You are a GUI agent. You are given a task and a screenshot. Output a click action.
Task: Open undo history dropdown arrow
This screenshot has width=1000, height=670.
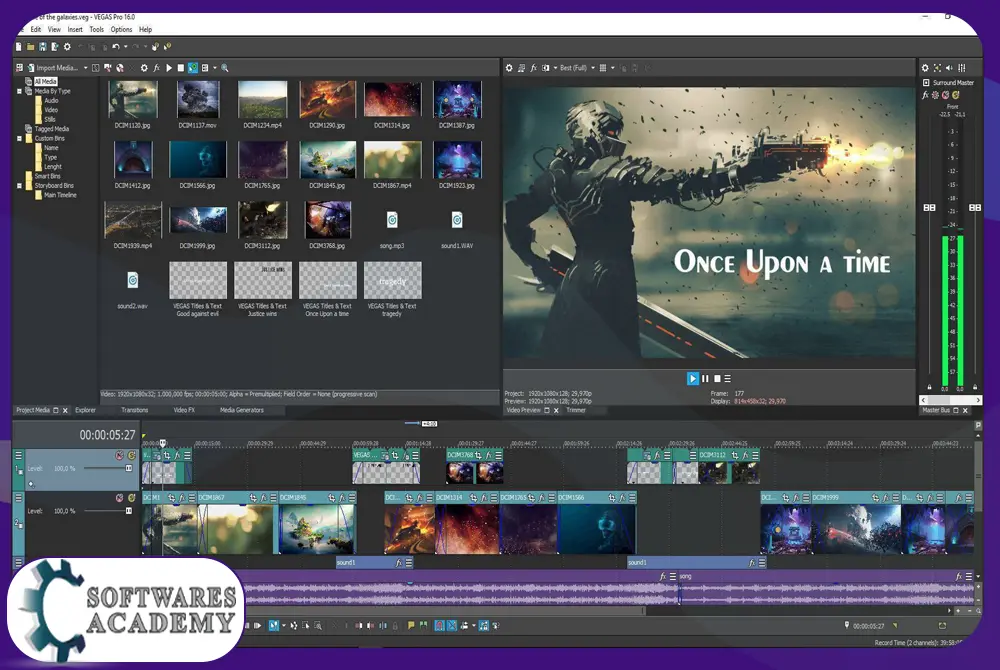125,47
